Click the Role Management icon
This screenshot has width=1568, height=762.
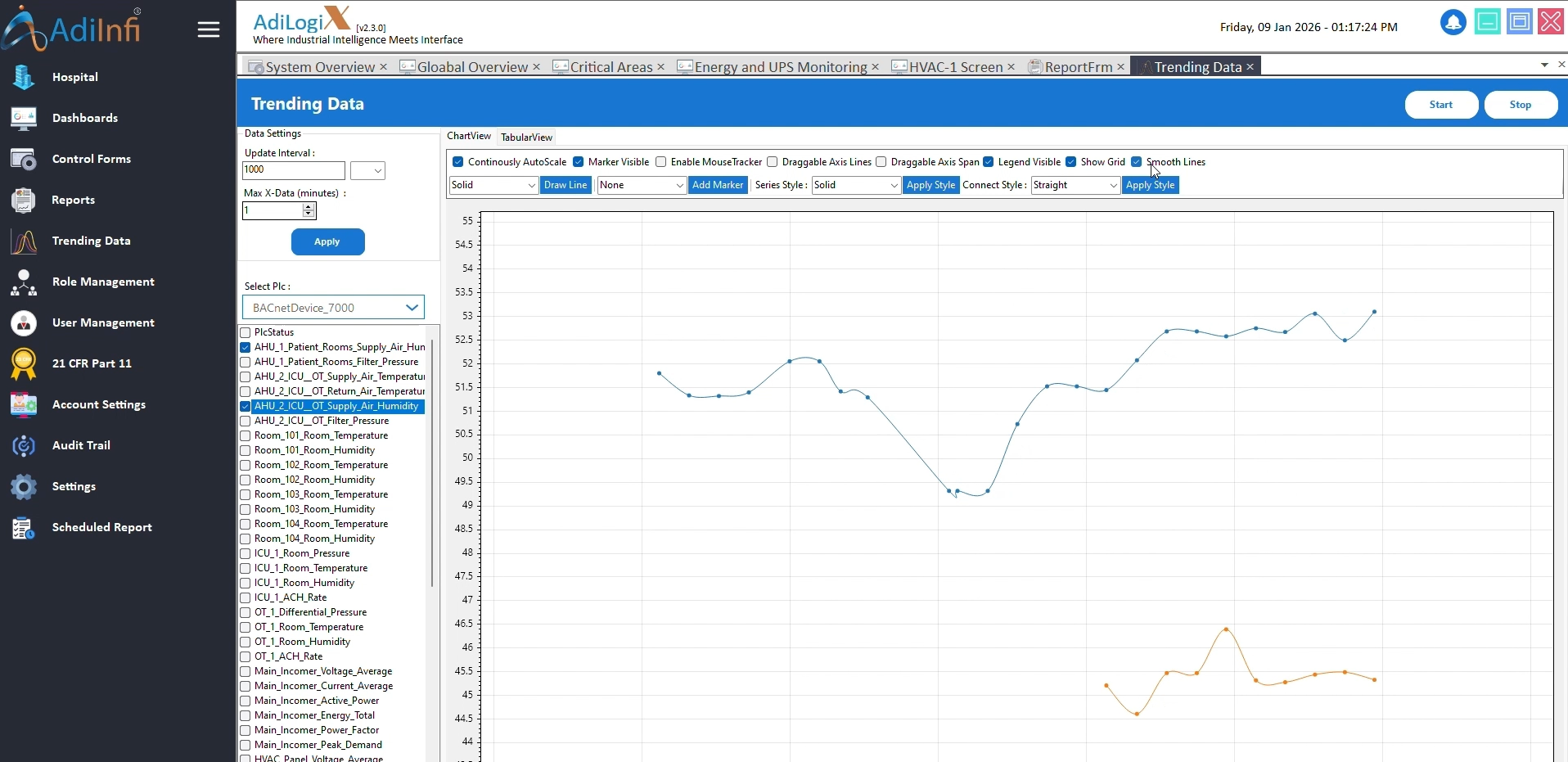coord(24,282)
